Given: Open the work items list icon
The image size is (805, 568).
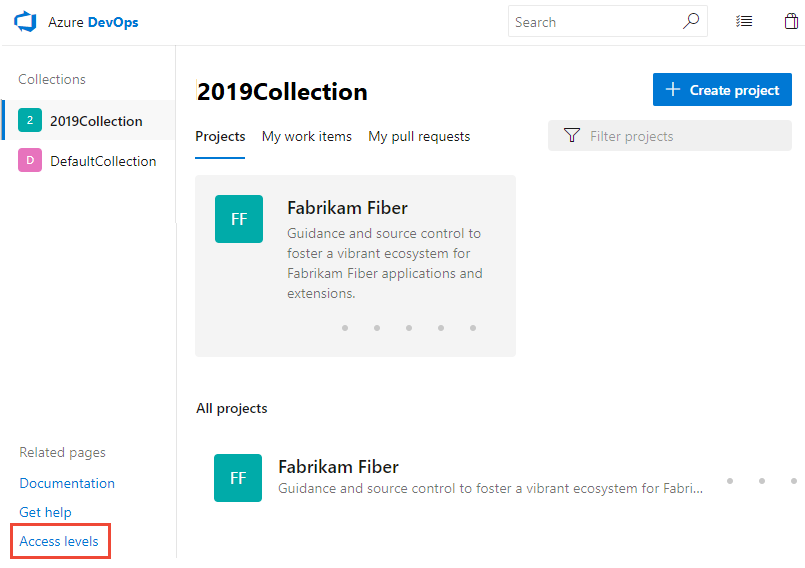Looking at the screenshot, I should pos(744,21).
